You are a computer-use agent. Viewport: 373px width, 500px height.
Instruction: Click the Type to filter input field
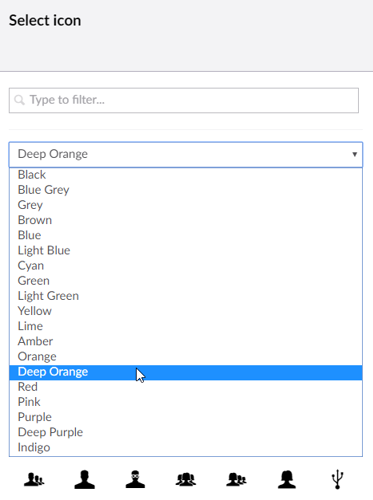click(184, 100)
